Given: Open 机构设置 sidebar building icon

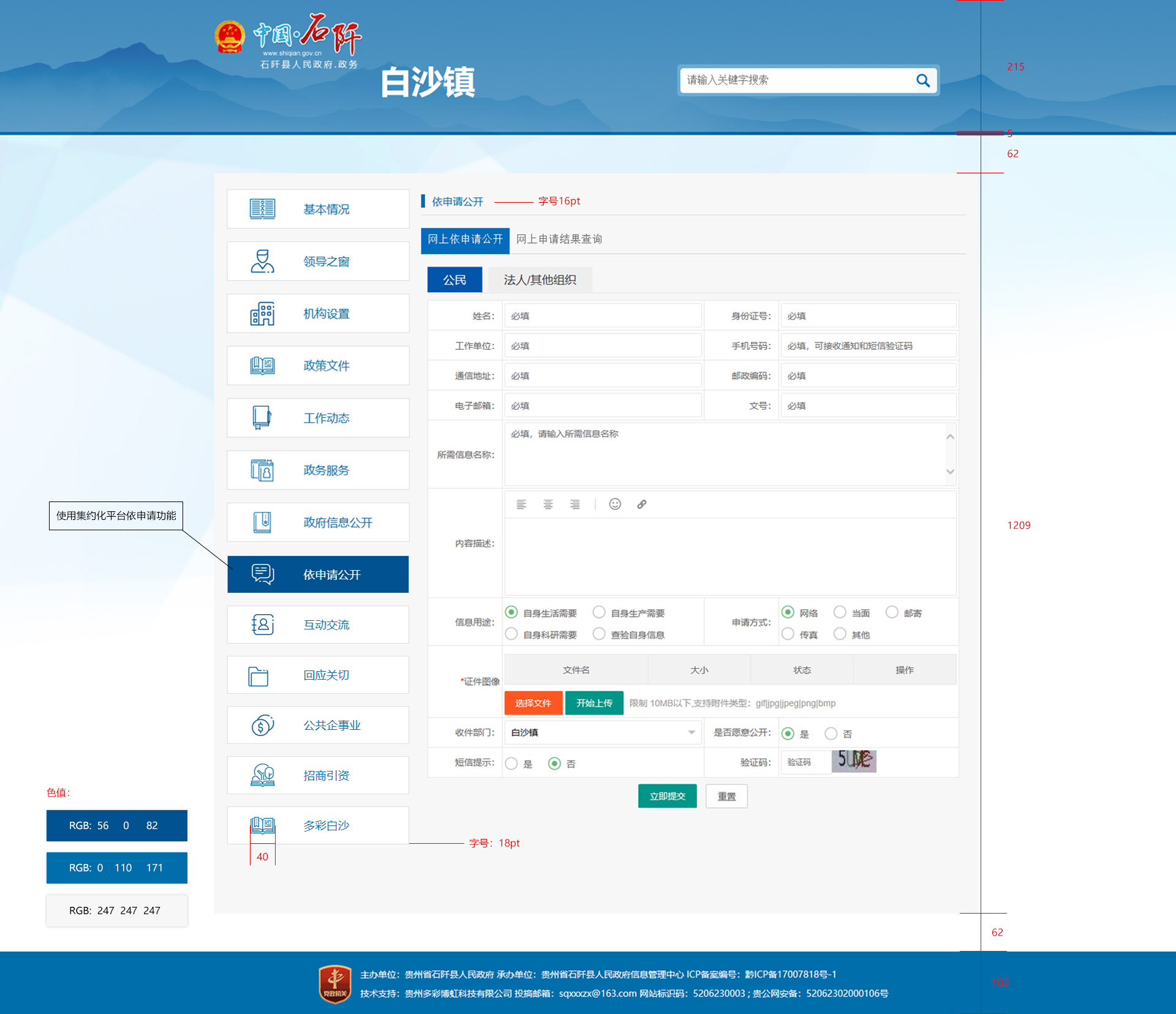Looking at the screenshot, I should 262,314.
